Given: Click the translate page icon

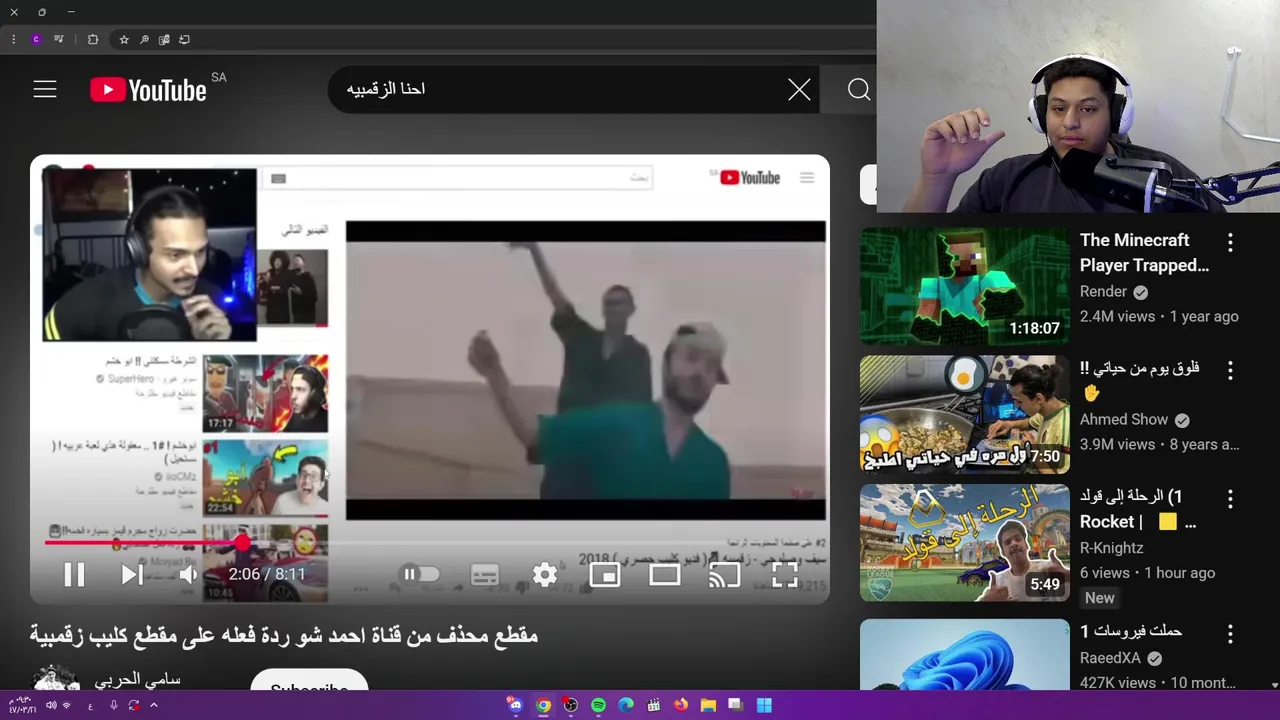Looking at the screenshot, I should pos(164,40).
